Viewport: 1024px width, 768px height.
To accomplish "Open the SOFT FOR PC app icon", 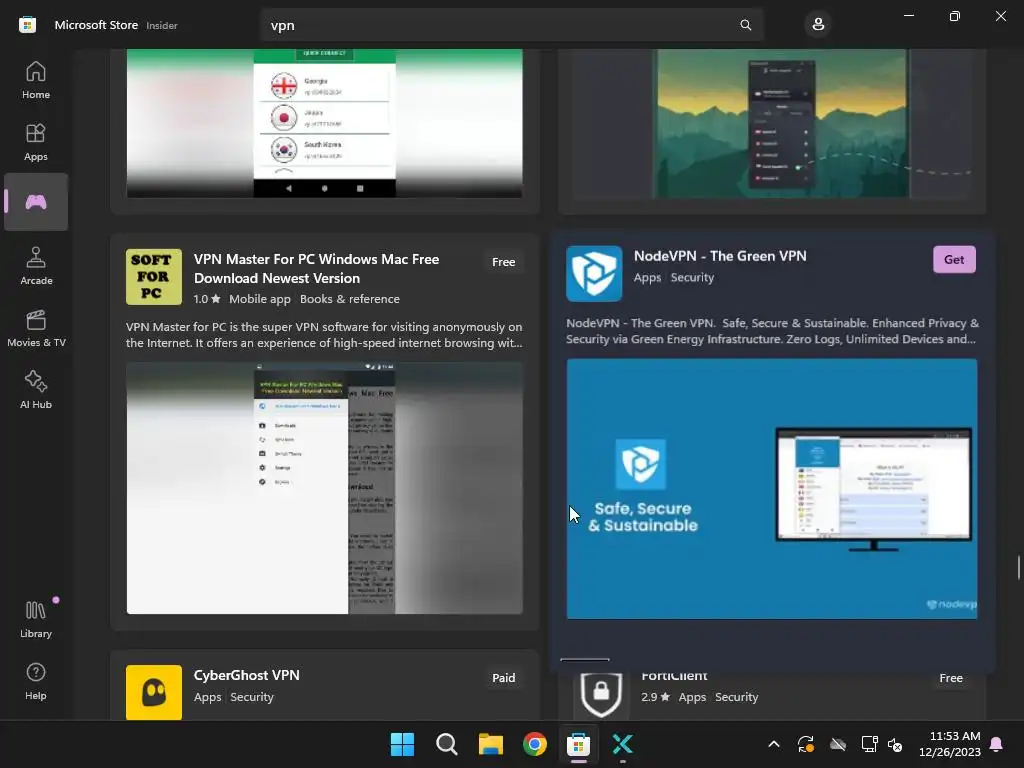I will coord(154,277).
